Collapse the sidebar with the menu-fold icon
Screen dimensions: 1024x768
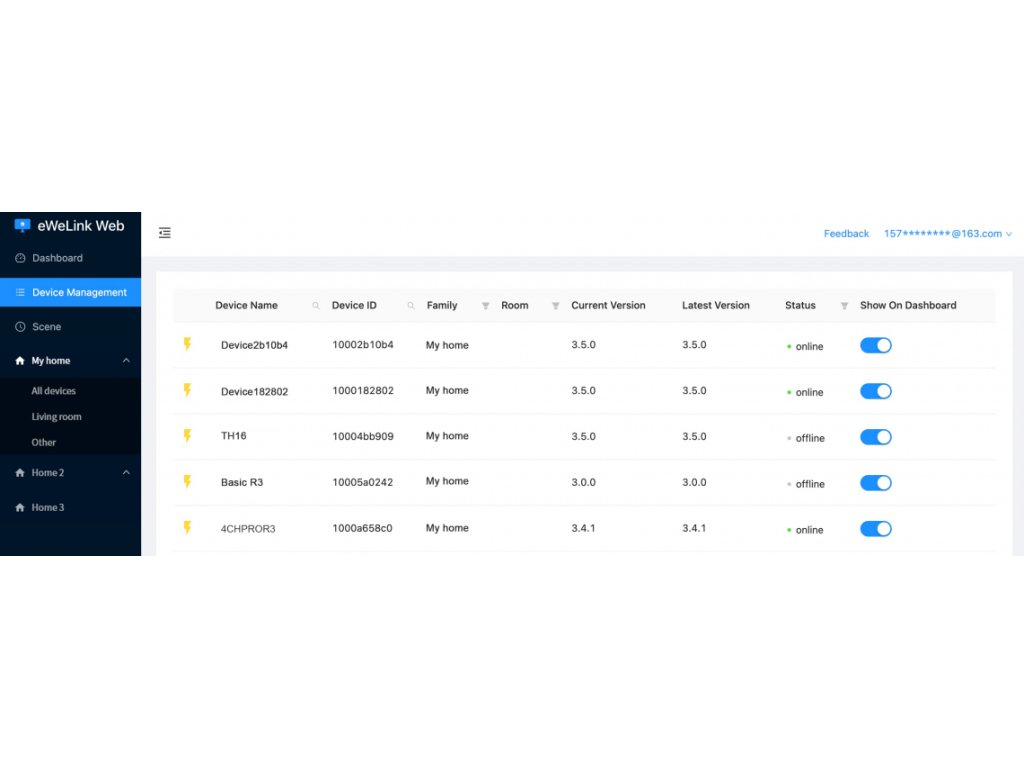165,233
